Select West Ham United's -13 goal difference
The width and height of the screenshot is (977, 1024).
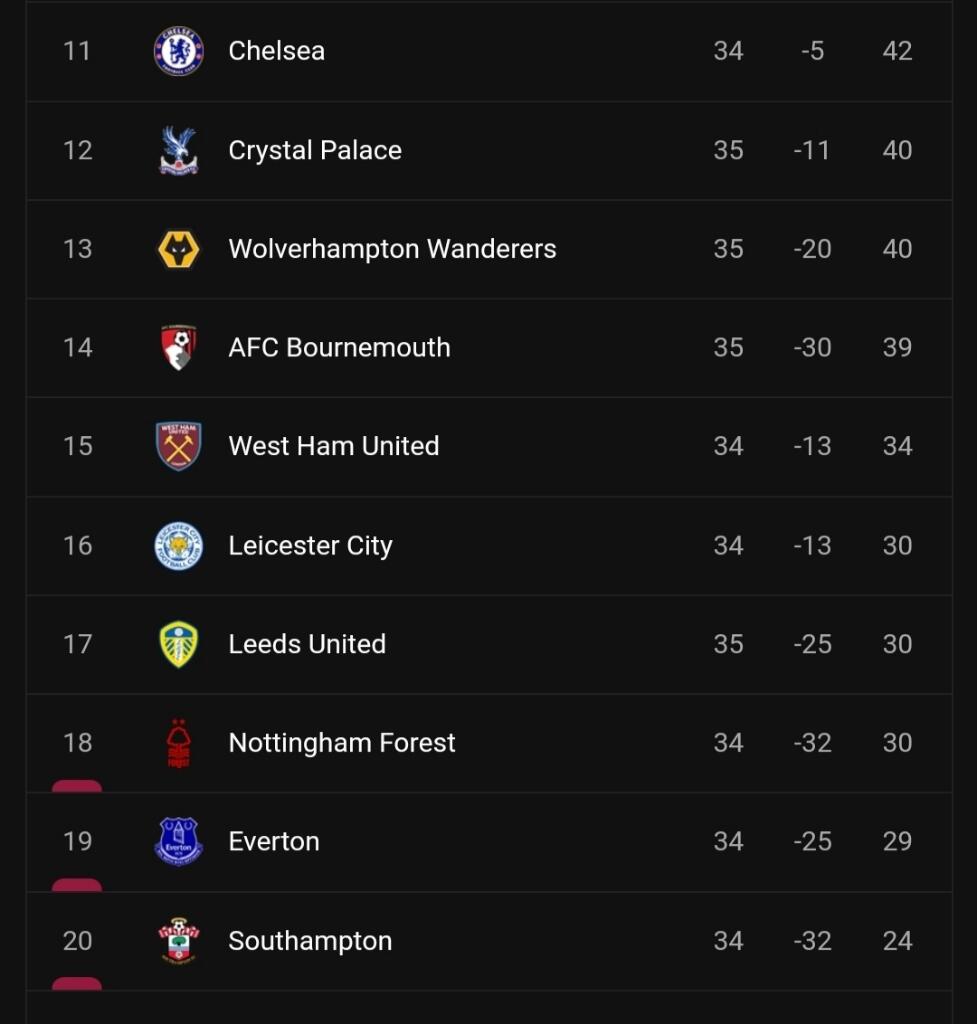[x=812, y=446]
